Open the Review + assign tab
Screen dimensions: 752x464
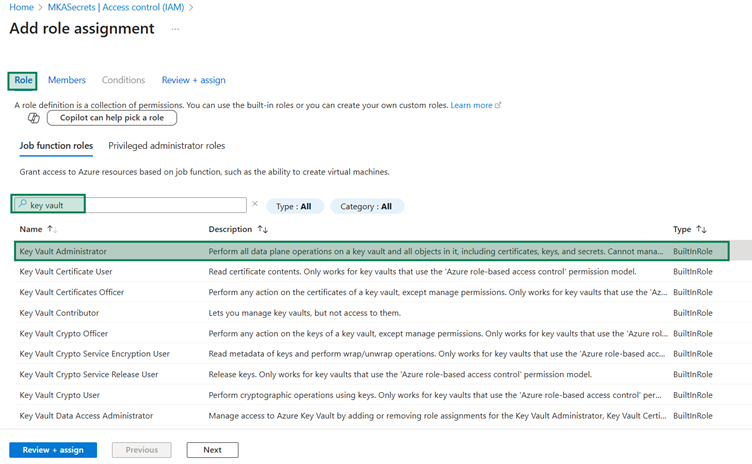[x=193, y=80]
